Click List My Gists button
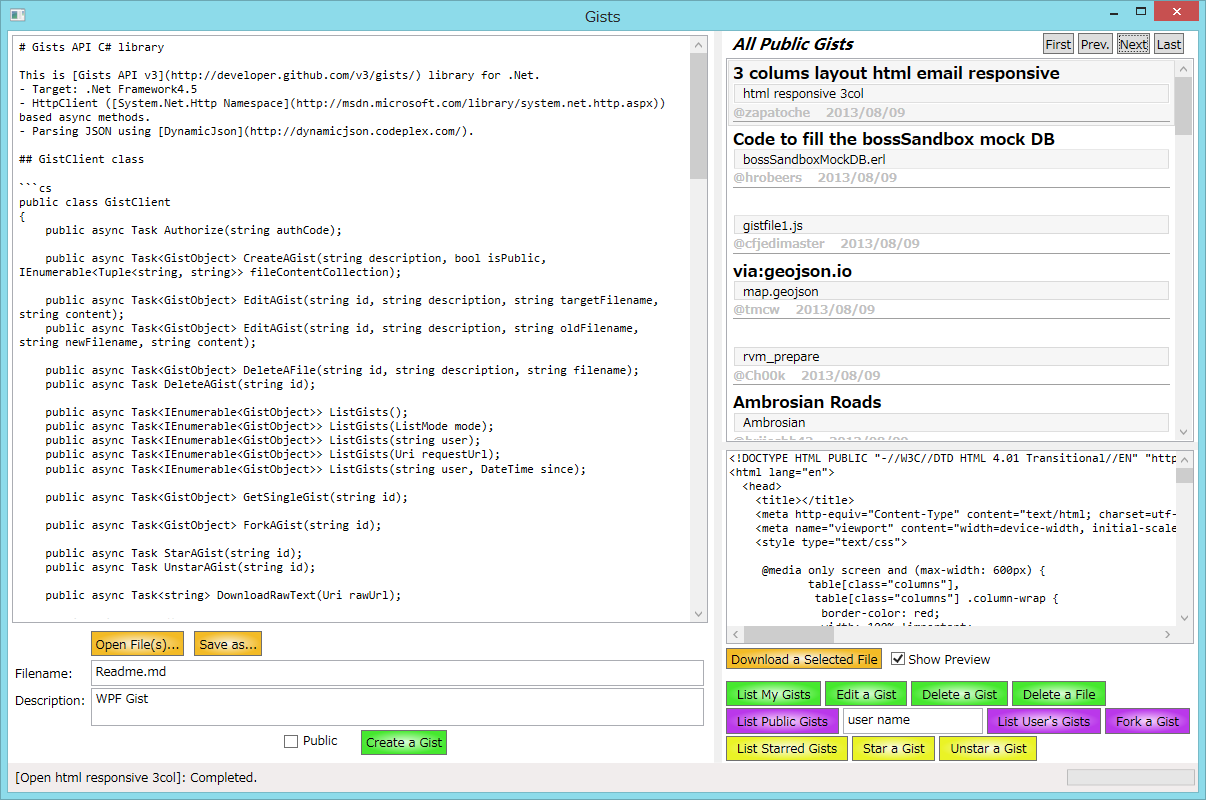This screenshot has height=800, width=1206. click(773, 694)
